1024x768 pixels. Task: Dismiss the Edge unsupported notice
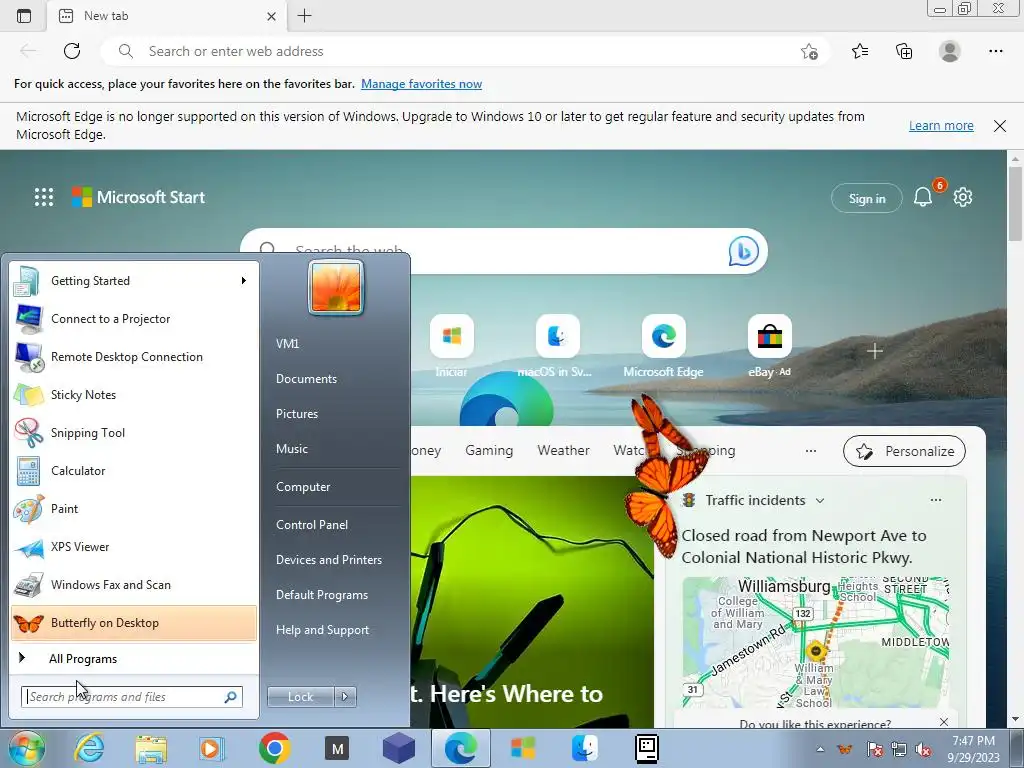(1000, 125)
